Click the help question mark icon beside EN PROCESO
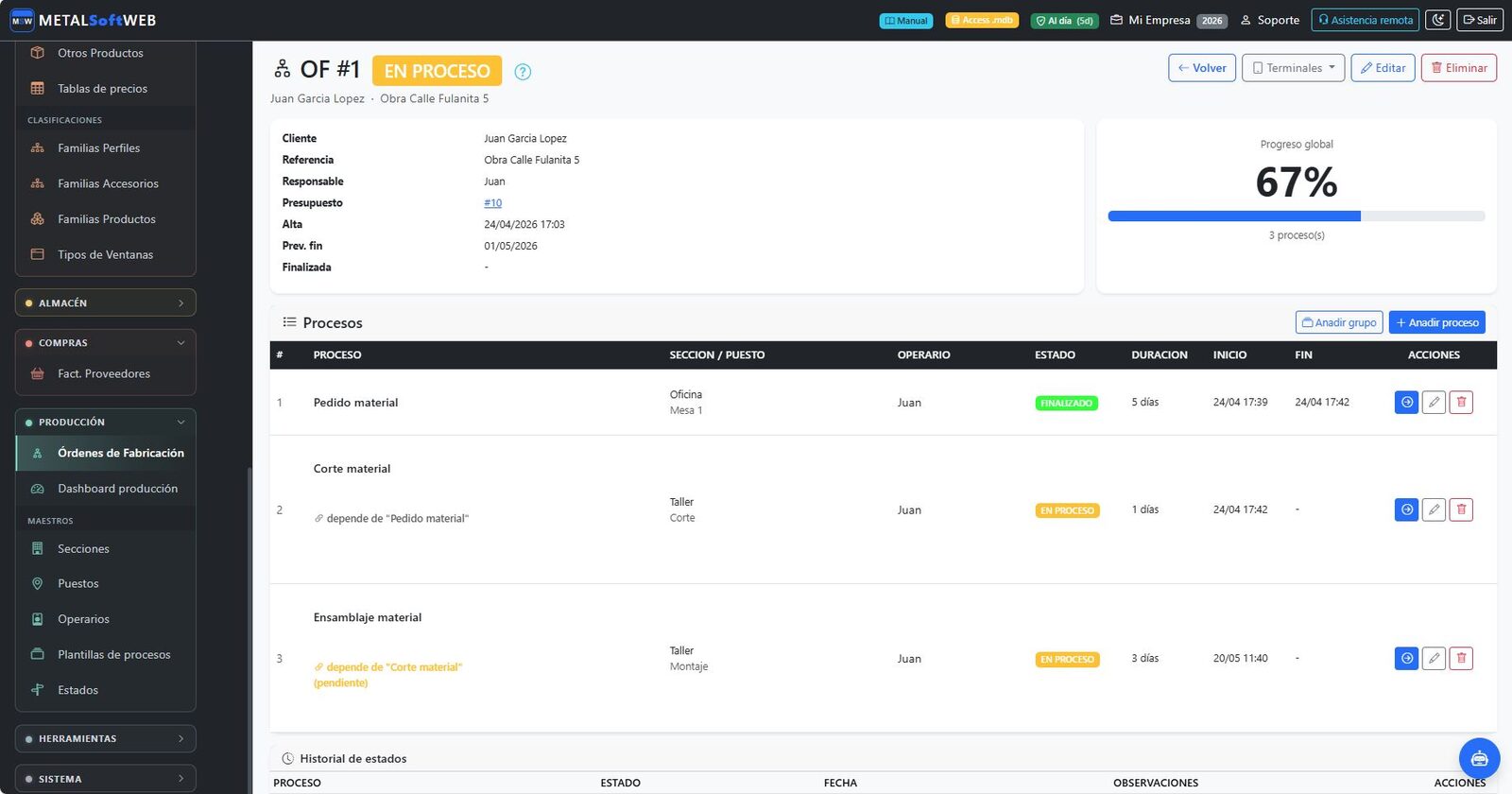Screen dimensions: 1512x794 point(523,72)
